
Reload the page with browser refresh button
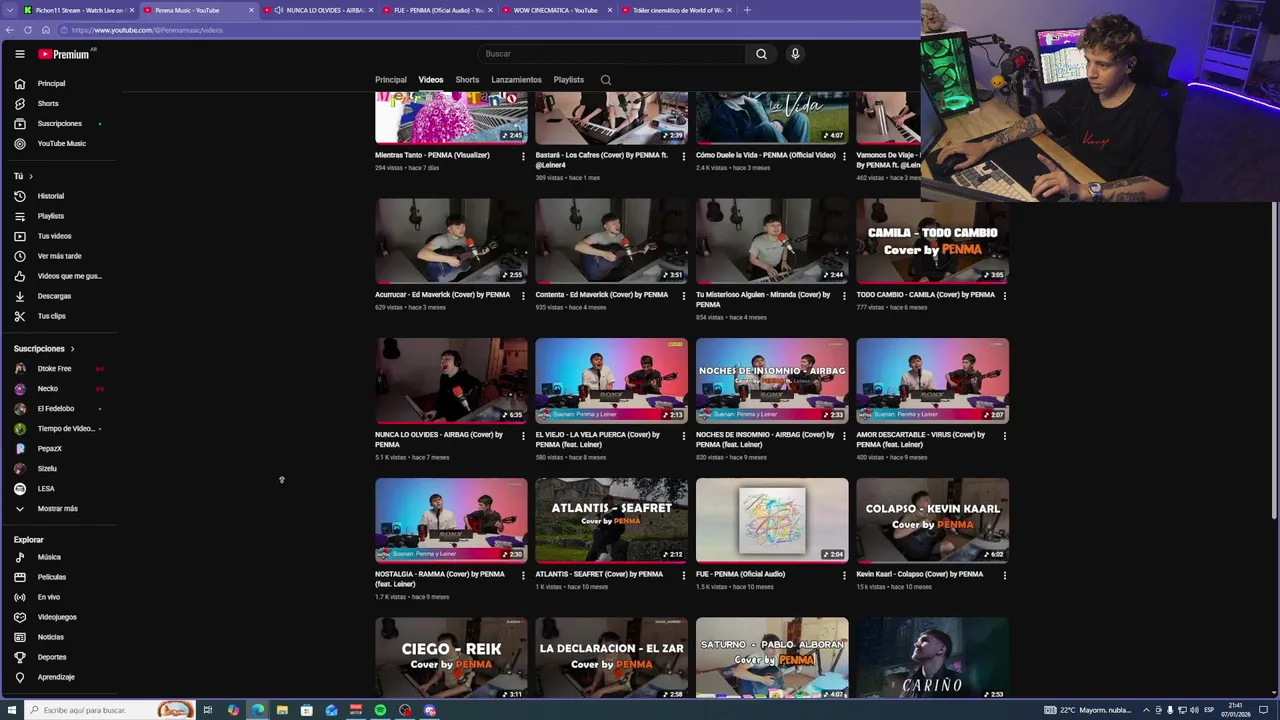tap(28, 30)
